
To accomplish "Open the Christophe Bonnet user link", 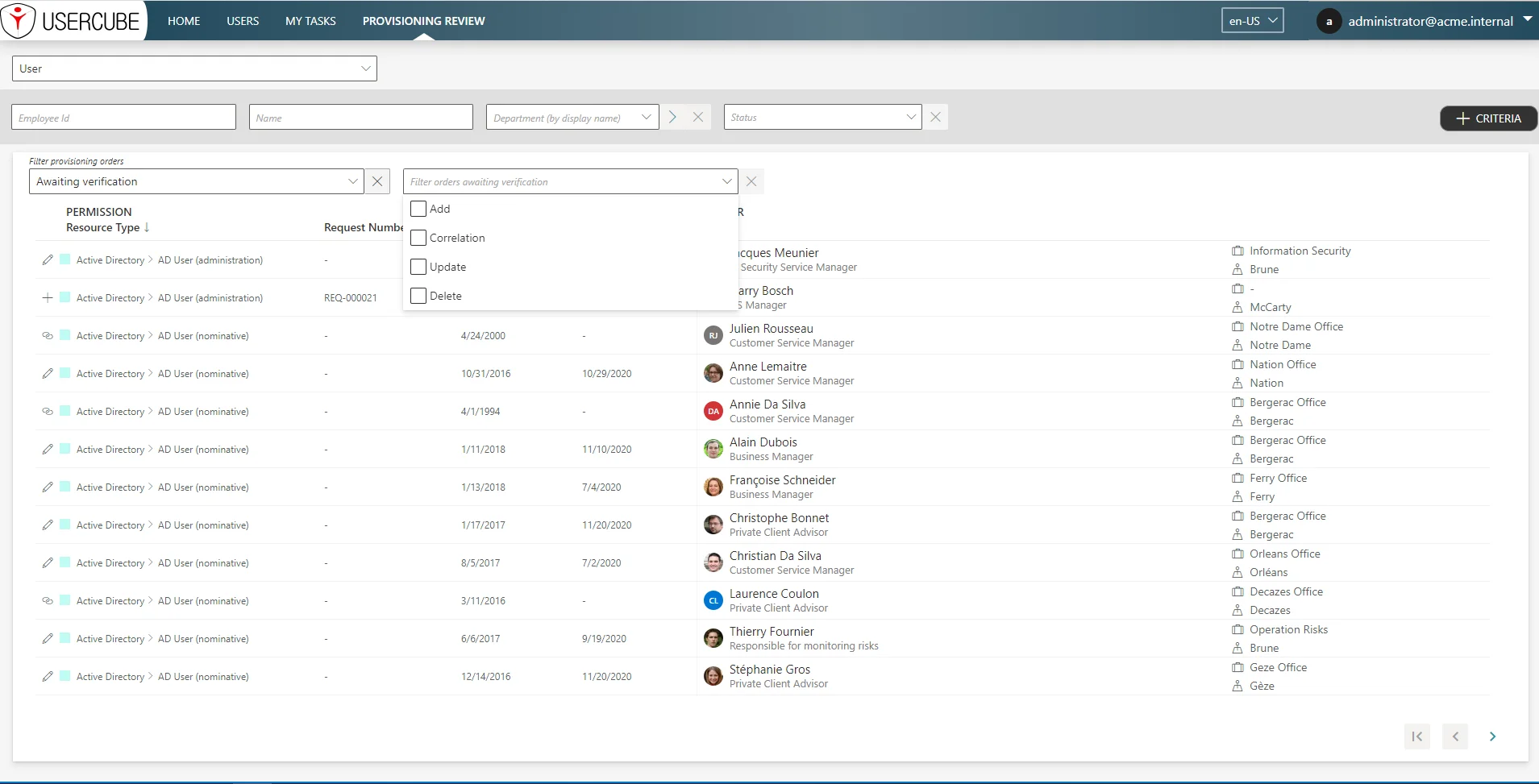I will pos(779,518).
